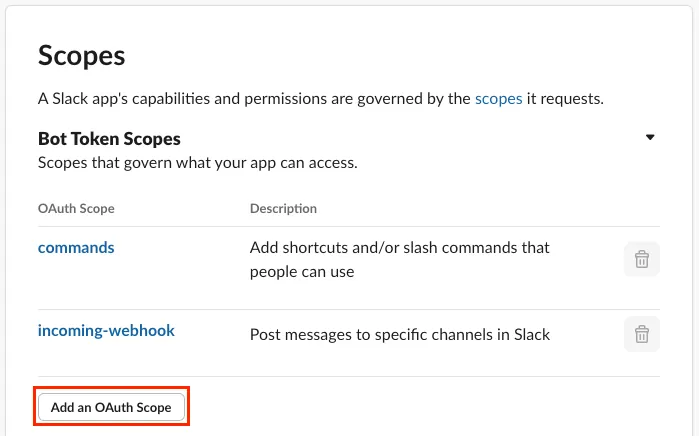Open the scopes documentation link
The image size is (699, 436).
498,99
